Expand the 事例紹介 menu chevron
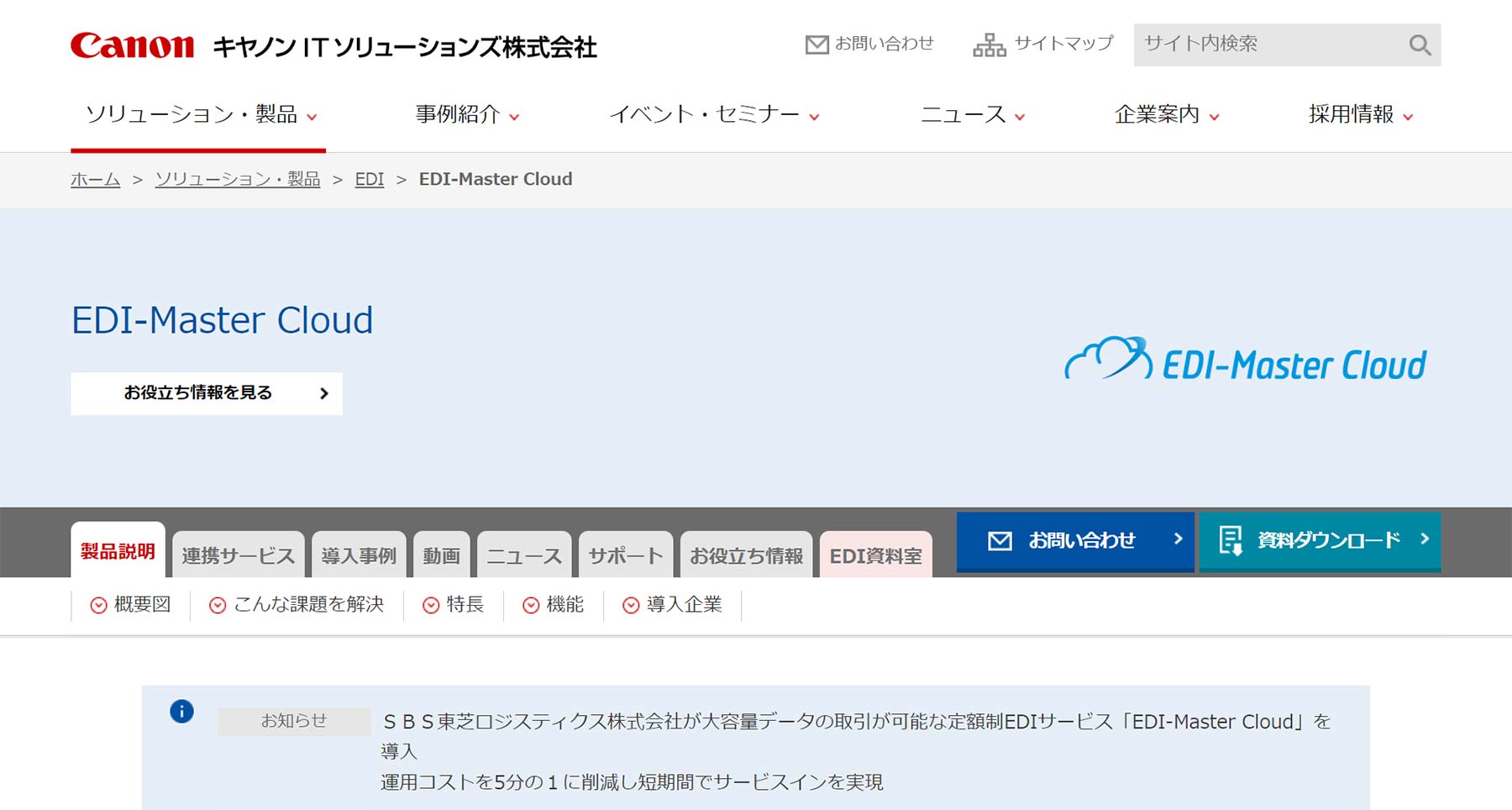The image size is (1512, 810). pos(514,118)
